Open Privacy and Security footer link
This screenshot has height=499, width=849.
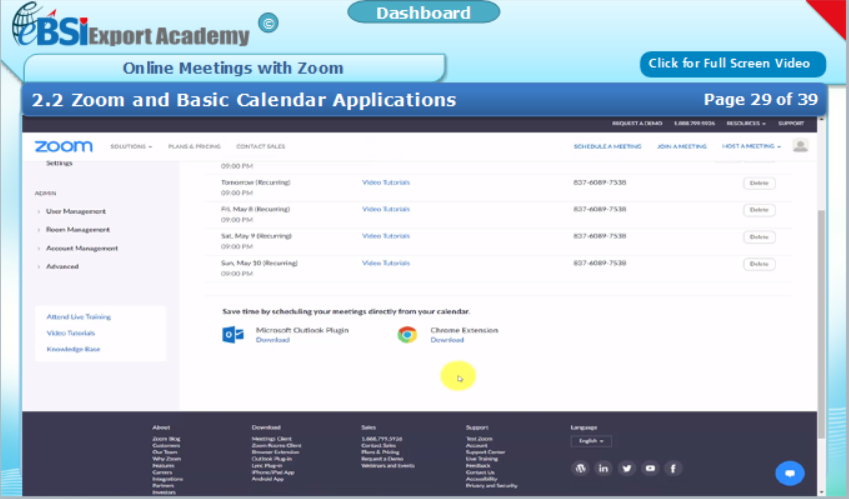coord(491,485)
